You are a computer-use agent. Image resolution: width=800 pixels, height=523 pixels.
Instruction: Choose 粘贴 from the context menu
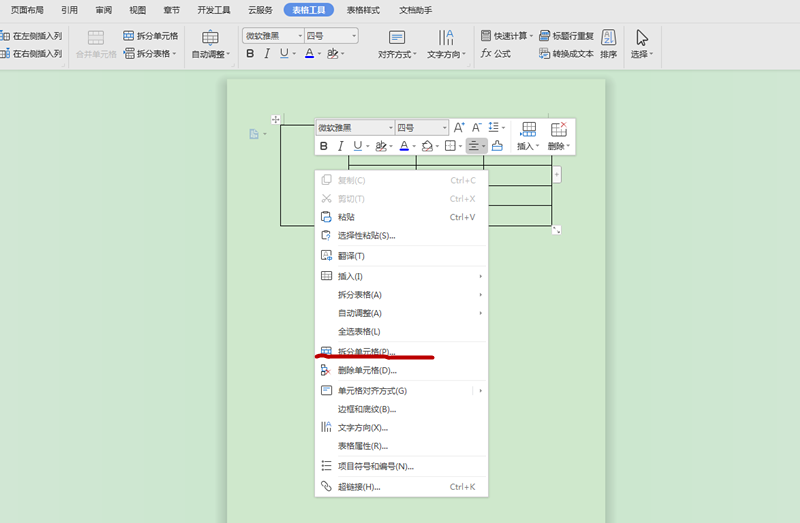pos(402,217)
